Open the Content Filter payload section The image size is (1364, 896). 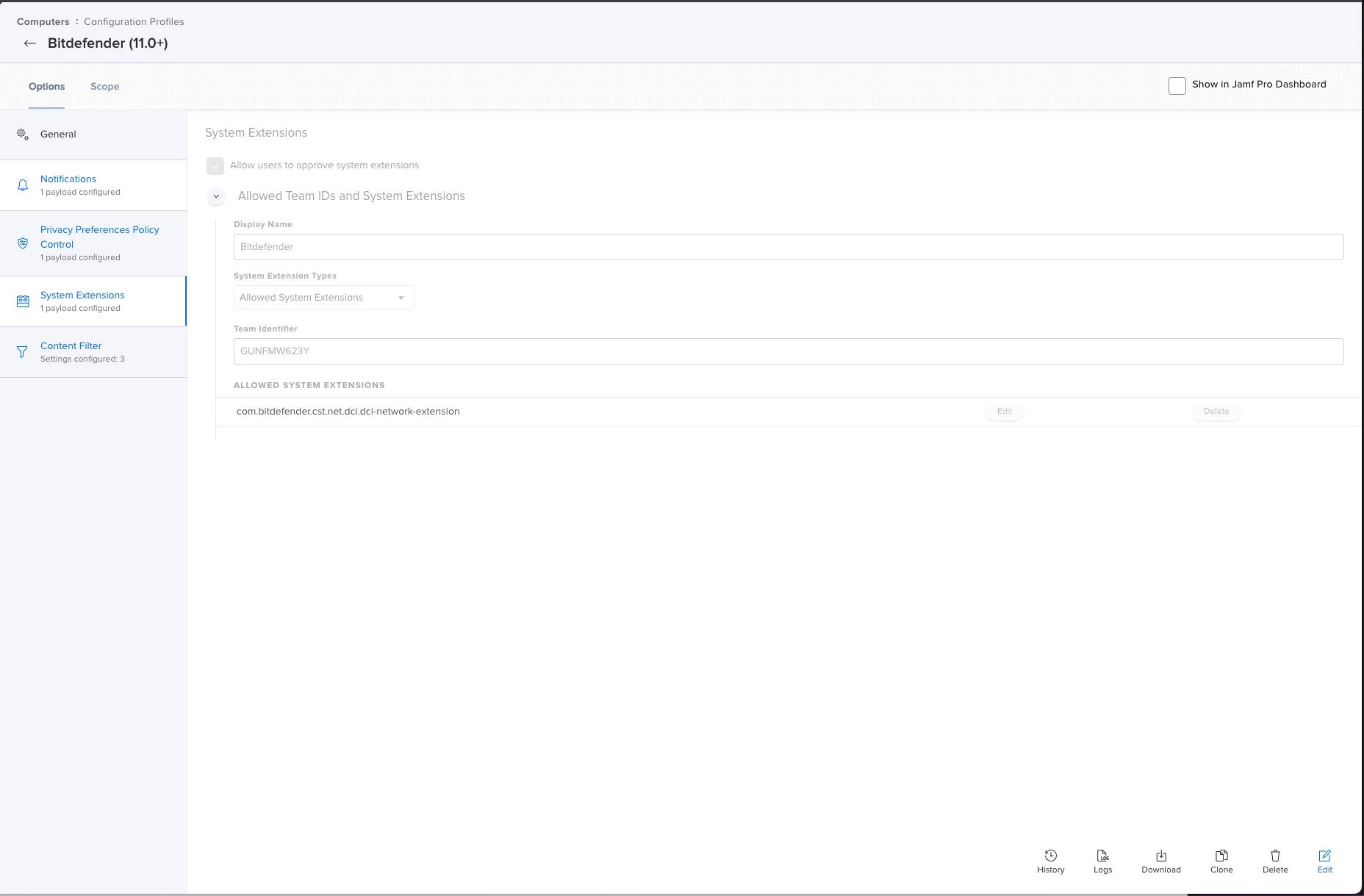point(93,352)
